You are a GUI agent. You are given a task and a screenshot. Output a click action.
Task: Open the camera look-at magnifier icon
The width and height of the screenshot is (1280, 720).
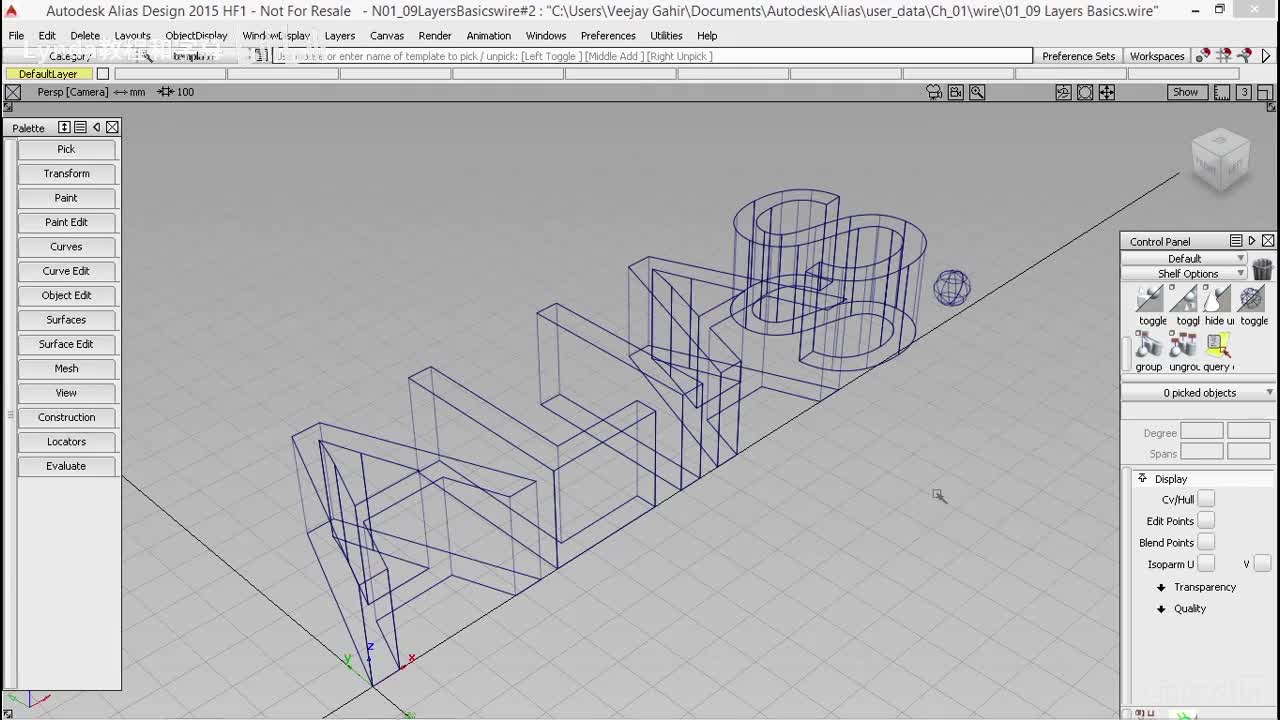click(x=977, y=92)
